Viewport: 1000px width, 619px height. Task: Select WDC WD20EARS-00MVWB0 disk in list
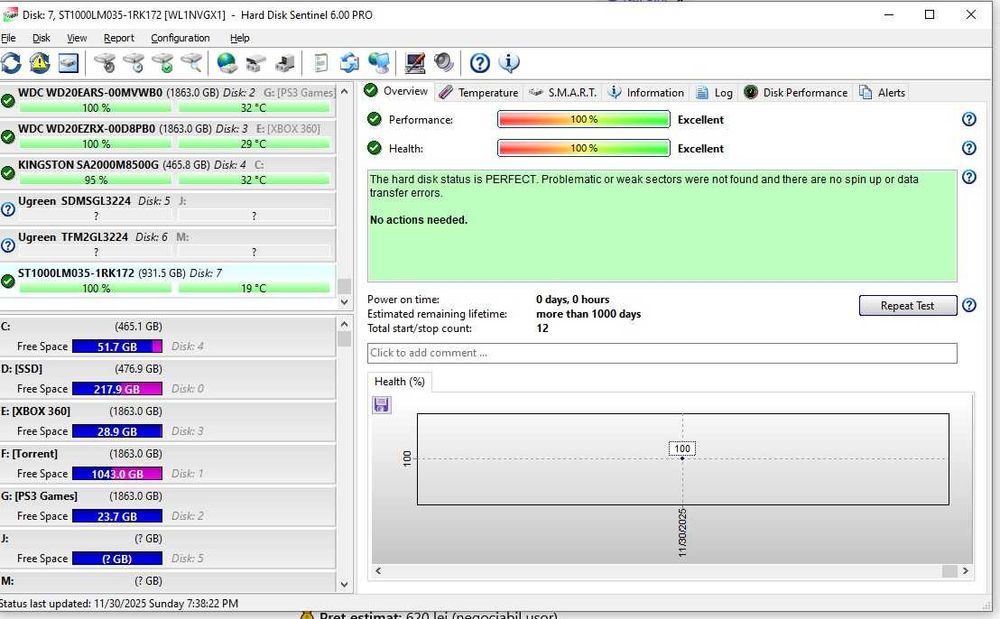[168, 100]
